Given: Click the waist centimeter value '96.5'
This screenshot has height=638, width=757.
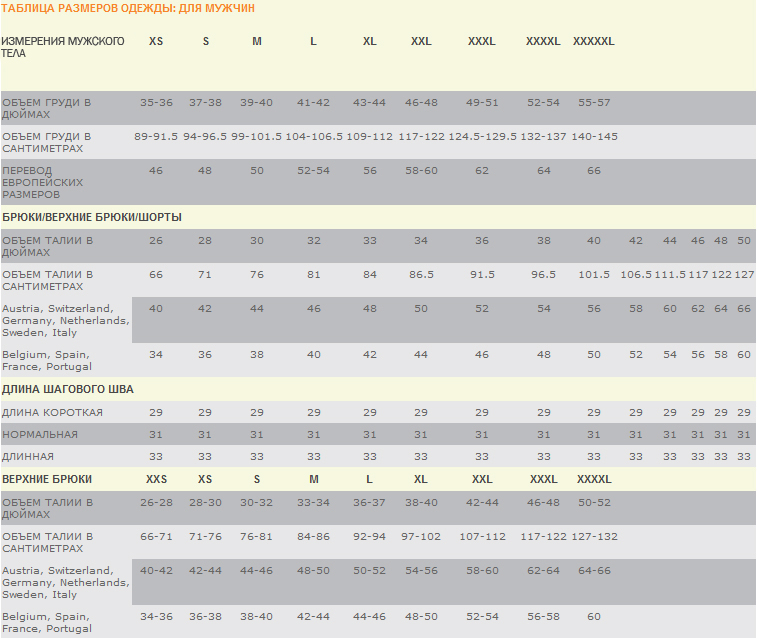Looking at the screenshot, I should click(x=544, y=275).
